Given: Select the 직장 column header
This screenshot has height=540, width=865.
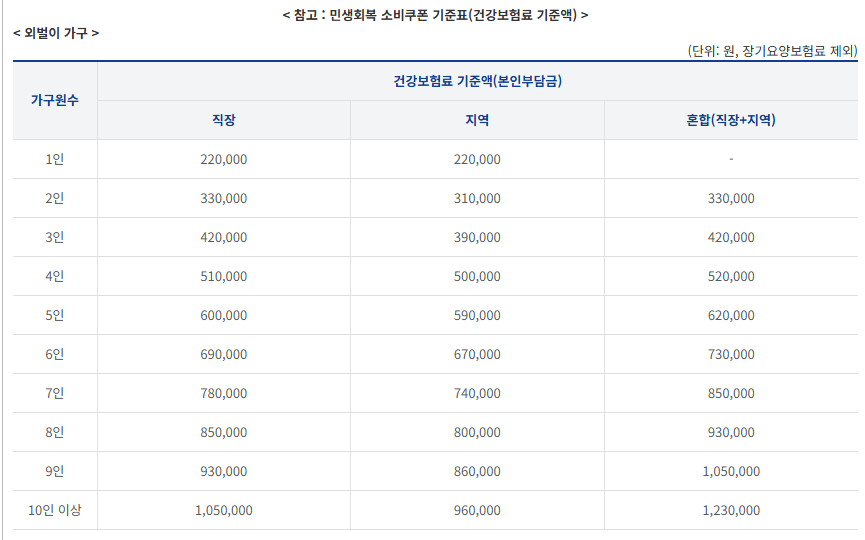Looking at the screenshot, I should pyautogui.click(x=223, y=120).
